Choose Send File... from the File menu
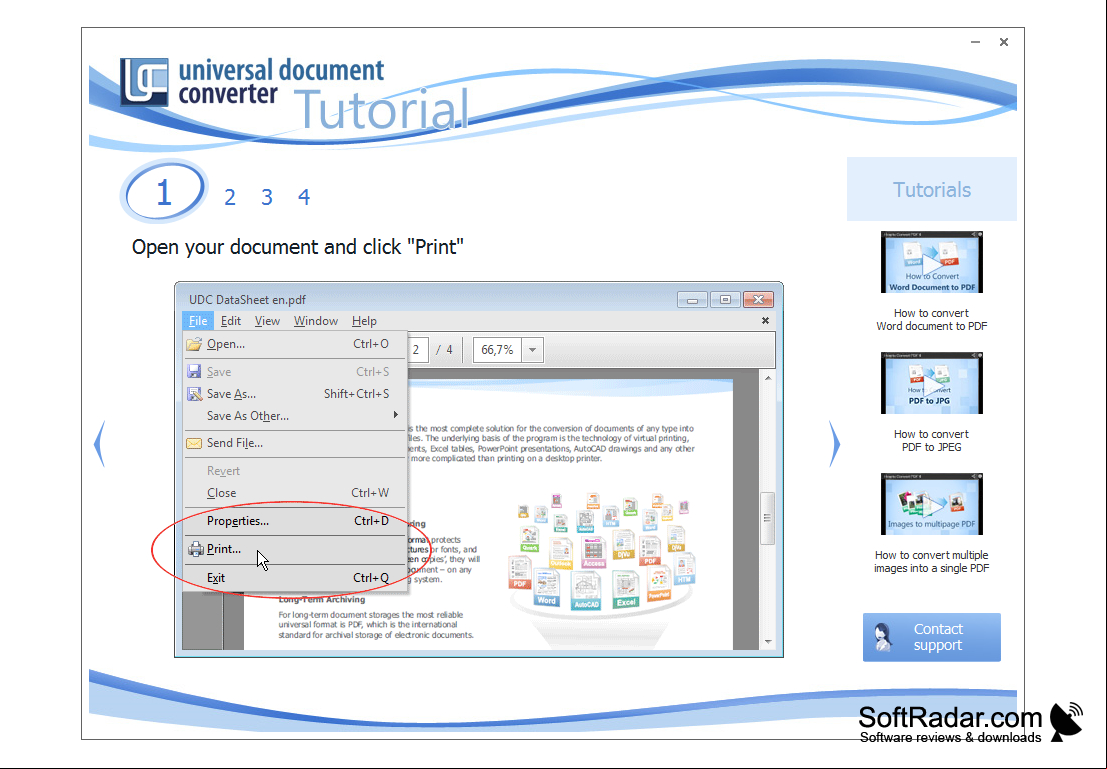Viewport: 1107px width, 769px height. (x=295, y=443)
